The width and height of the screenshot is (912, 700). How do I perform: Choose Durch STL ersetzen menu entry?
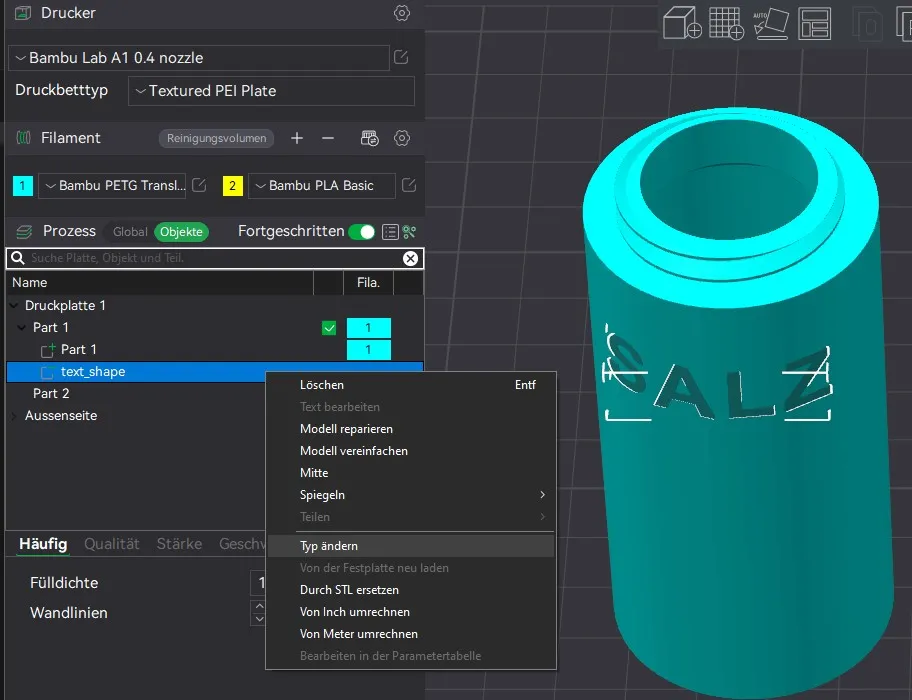412,590
